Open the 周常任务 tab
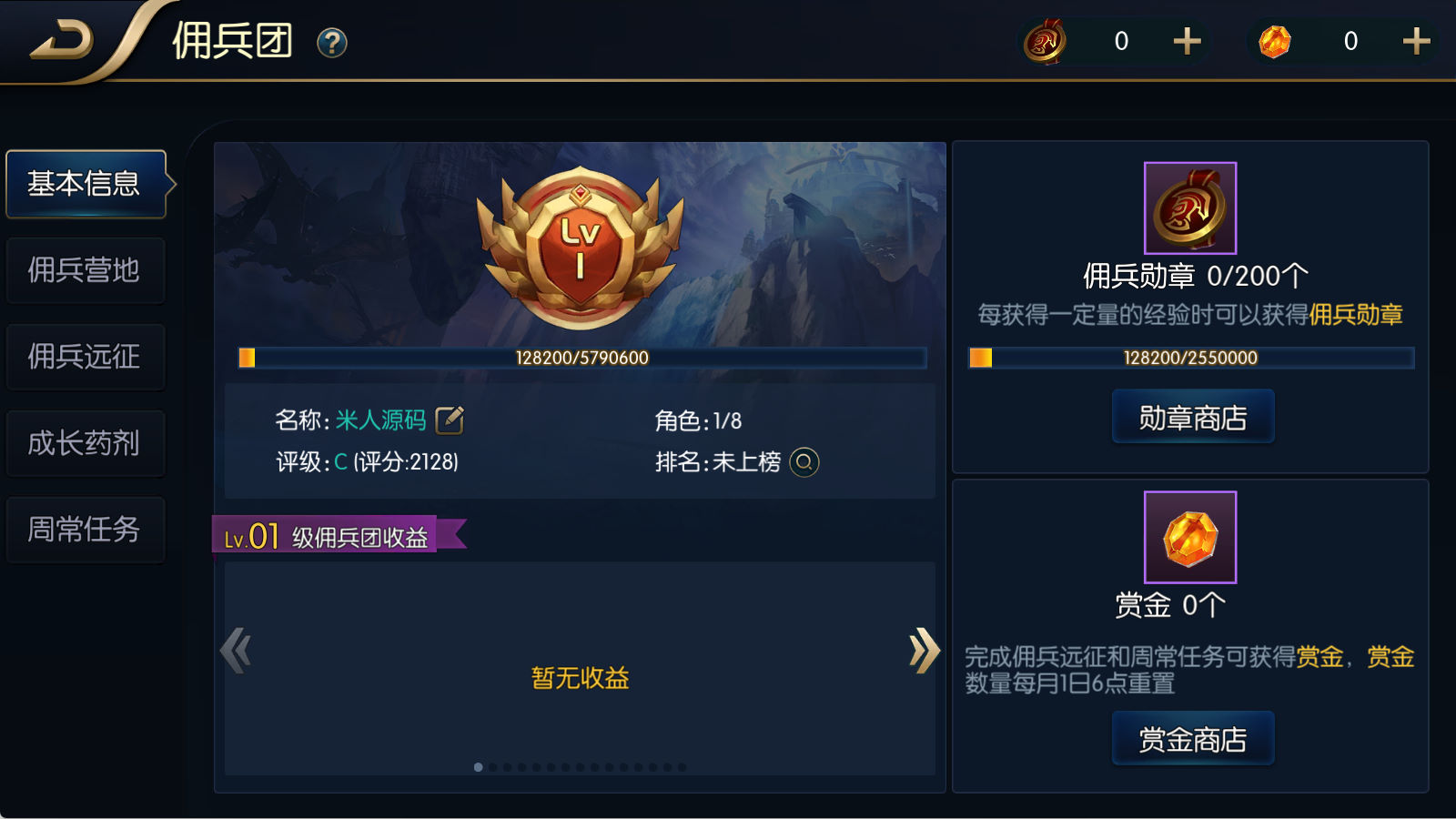This screenshot has width=1456, height=819. click(86, 530)
